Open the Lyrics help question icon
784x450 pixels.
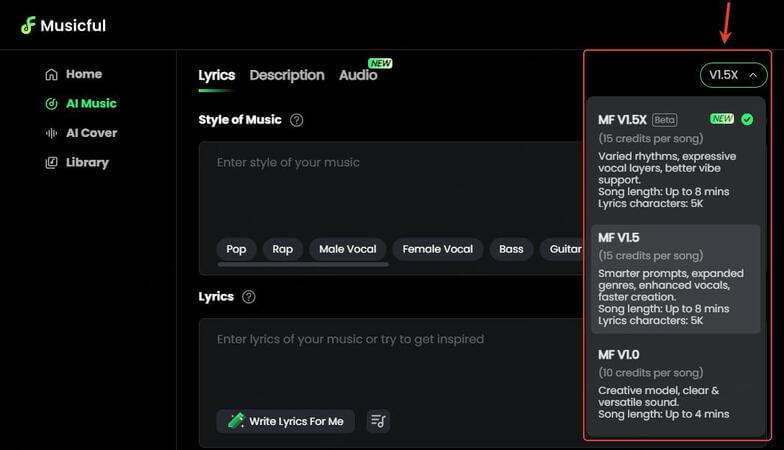click(x=248, y=296)
